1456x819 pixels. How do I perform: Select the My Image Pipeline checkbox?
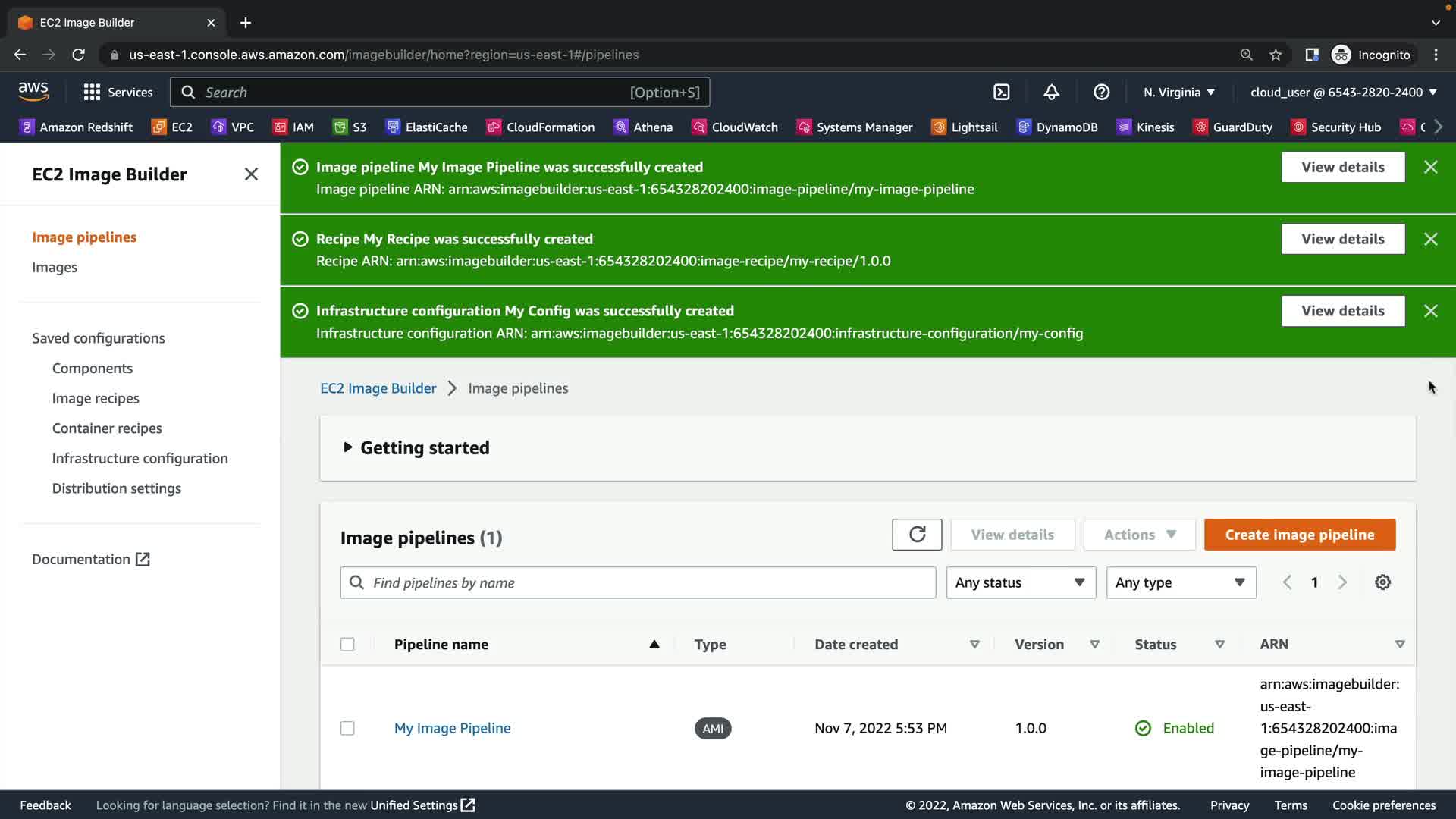tap(347, 728)
